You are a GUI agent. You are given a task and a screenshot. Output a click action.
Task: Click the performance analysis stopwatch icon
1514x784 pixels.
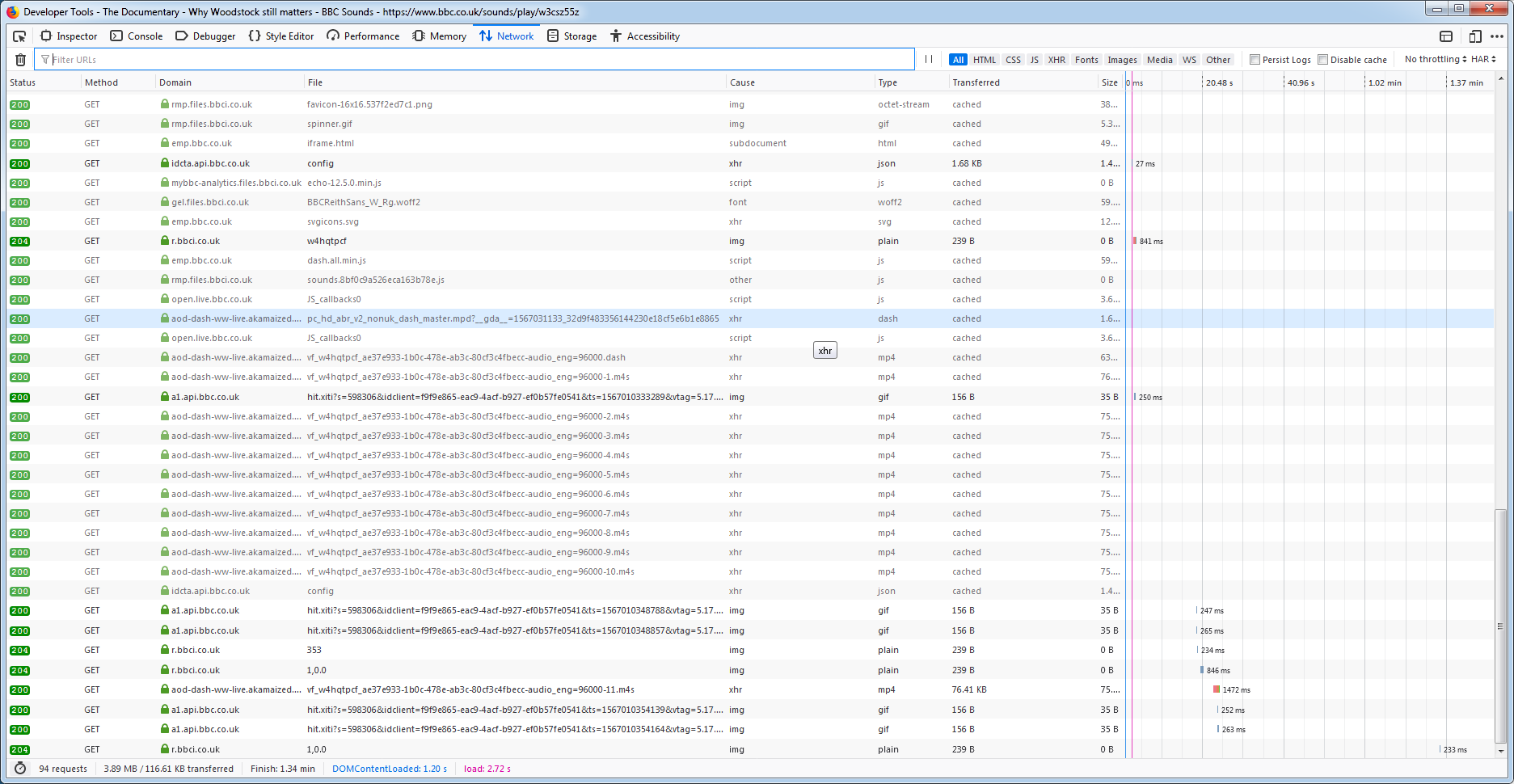[20, 769]
